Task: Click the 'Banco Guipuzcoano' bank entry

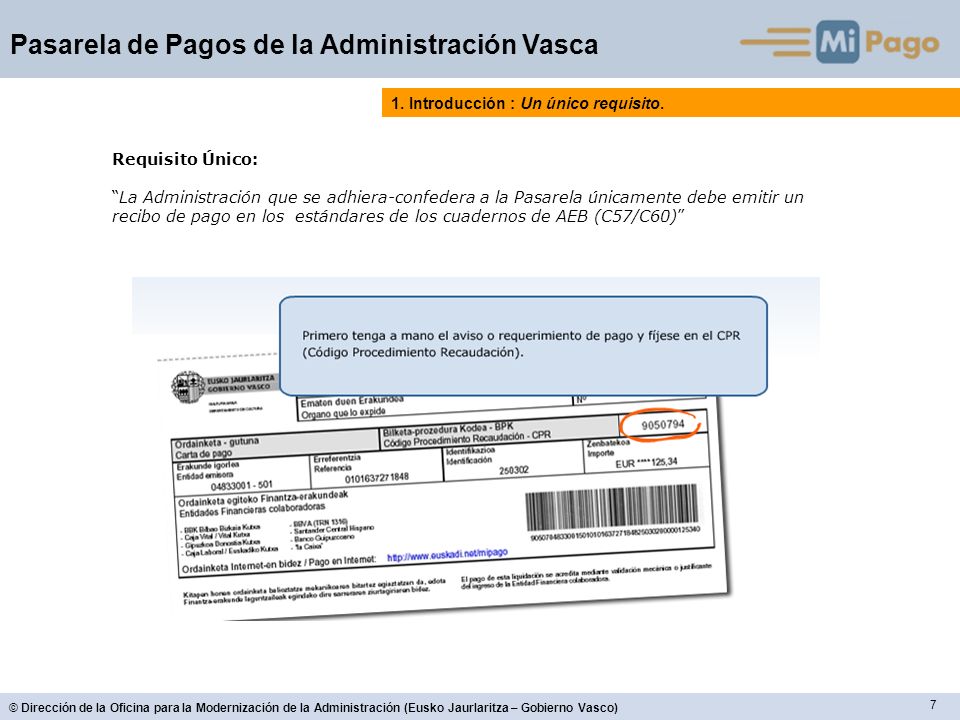Action: (x=324, y=538)
